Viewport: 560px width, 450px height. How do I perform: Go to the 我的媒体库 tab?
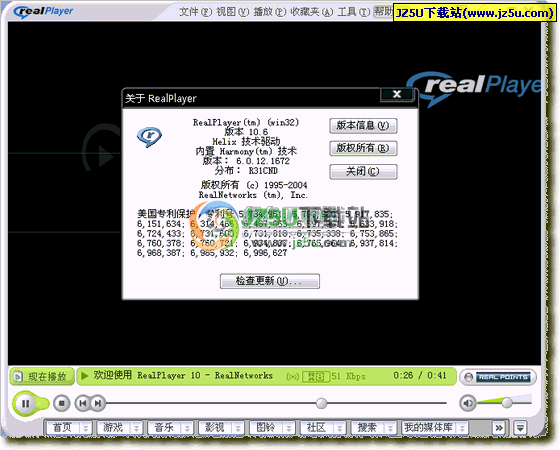(x=428, y=427)
